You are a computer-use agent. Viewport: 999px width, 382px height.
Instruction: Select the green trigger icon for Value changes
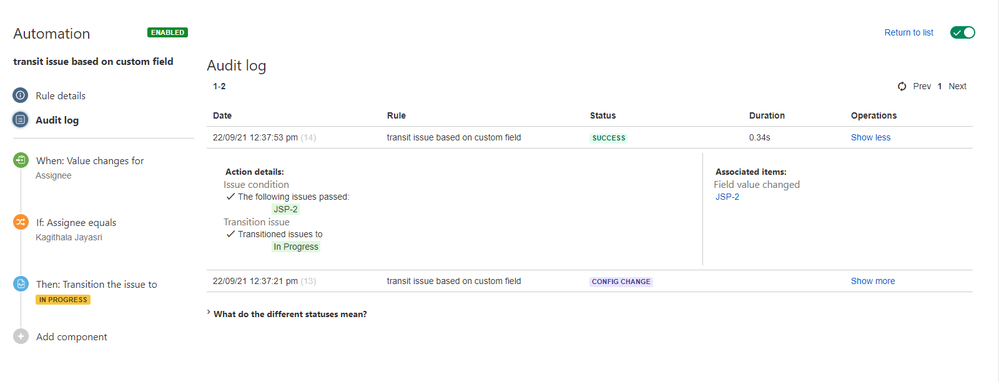pos(20,161)
